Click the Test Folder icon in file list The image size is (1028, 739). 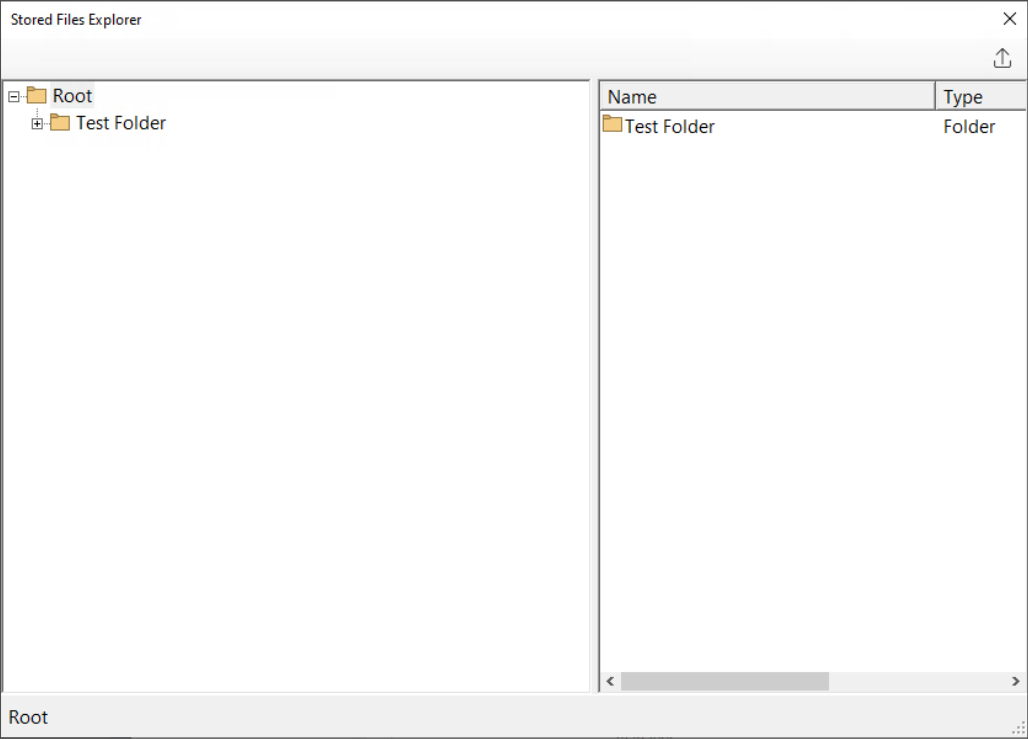click(x=612, y=125)
